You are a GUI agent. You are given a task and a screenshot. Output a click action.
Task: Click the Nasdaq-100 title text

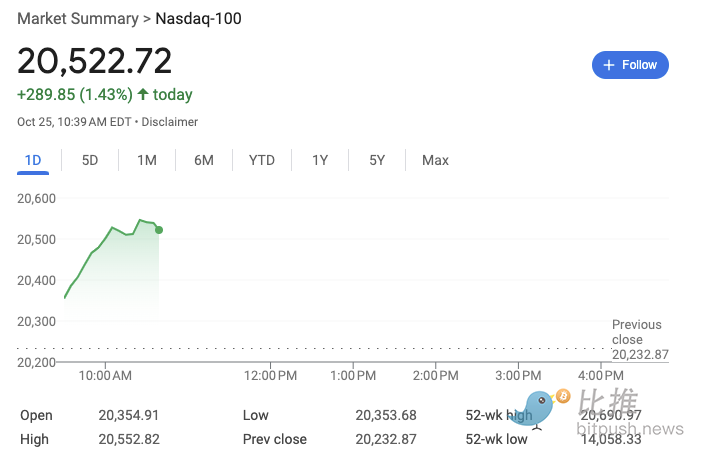pyautogui.click(x=198, y=19)
